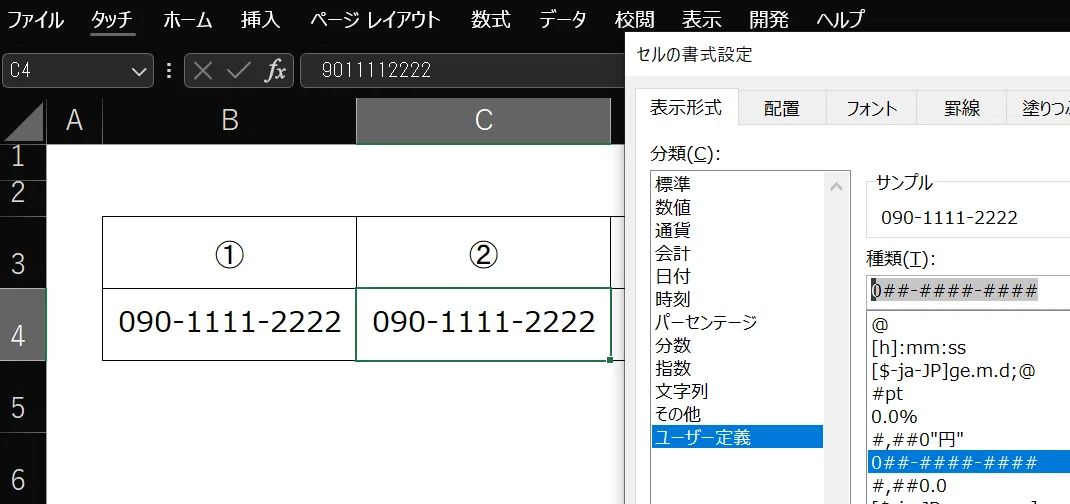Open the データ ribbon tab

[563, 19]
